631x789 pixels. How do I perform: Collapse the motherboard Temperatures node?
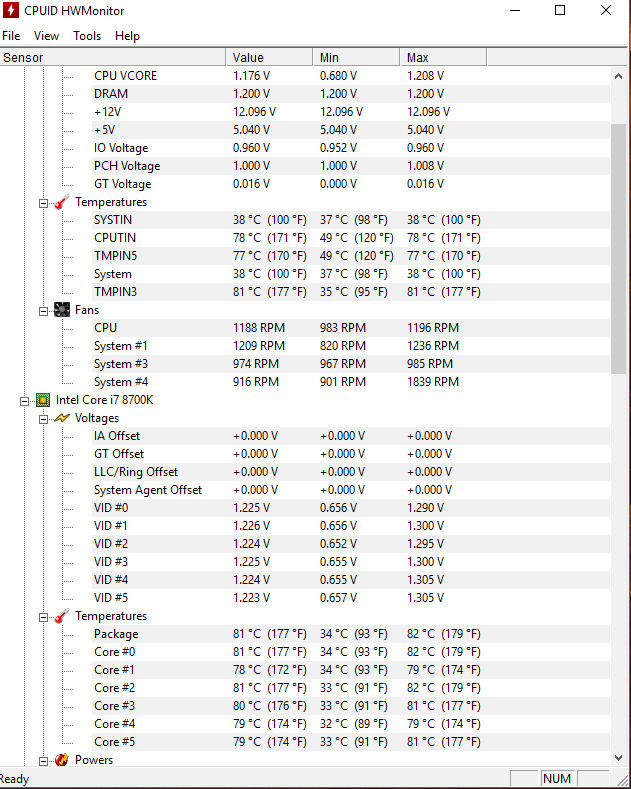[x=44, y=202]
